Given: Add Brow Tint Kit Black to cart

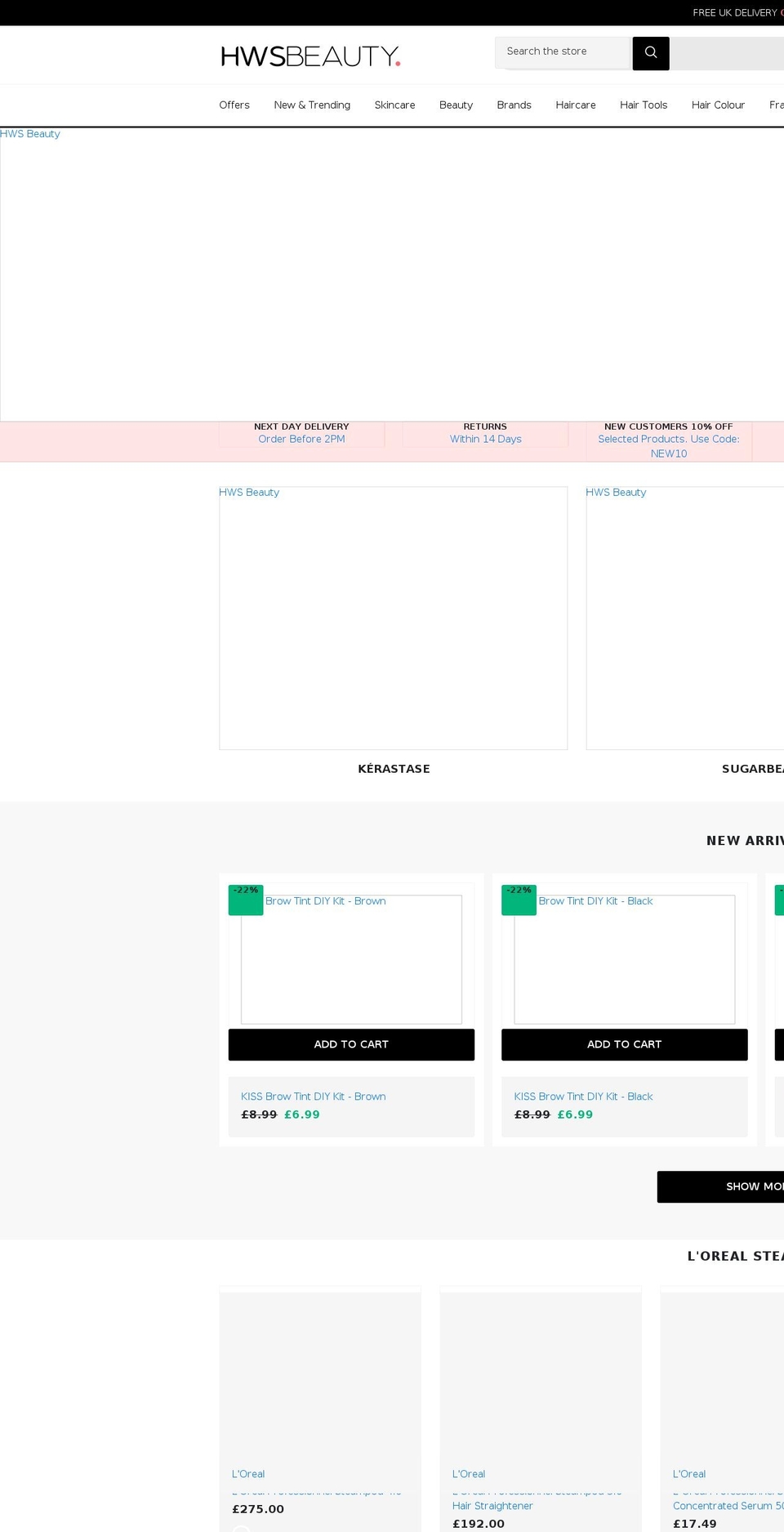Looking at the screenshot, I should point(625,1044).
